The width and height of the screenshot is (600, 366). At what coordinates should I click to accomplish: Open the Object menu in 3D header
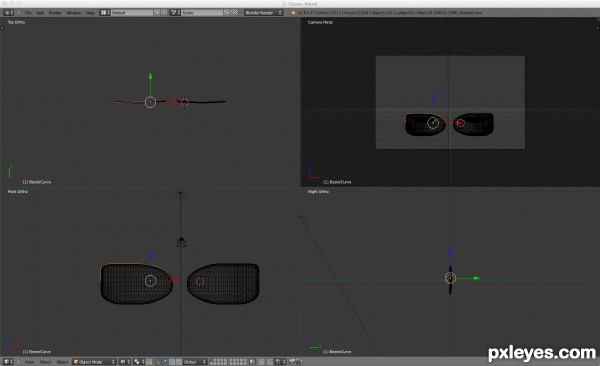(62, 362)
